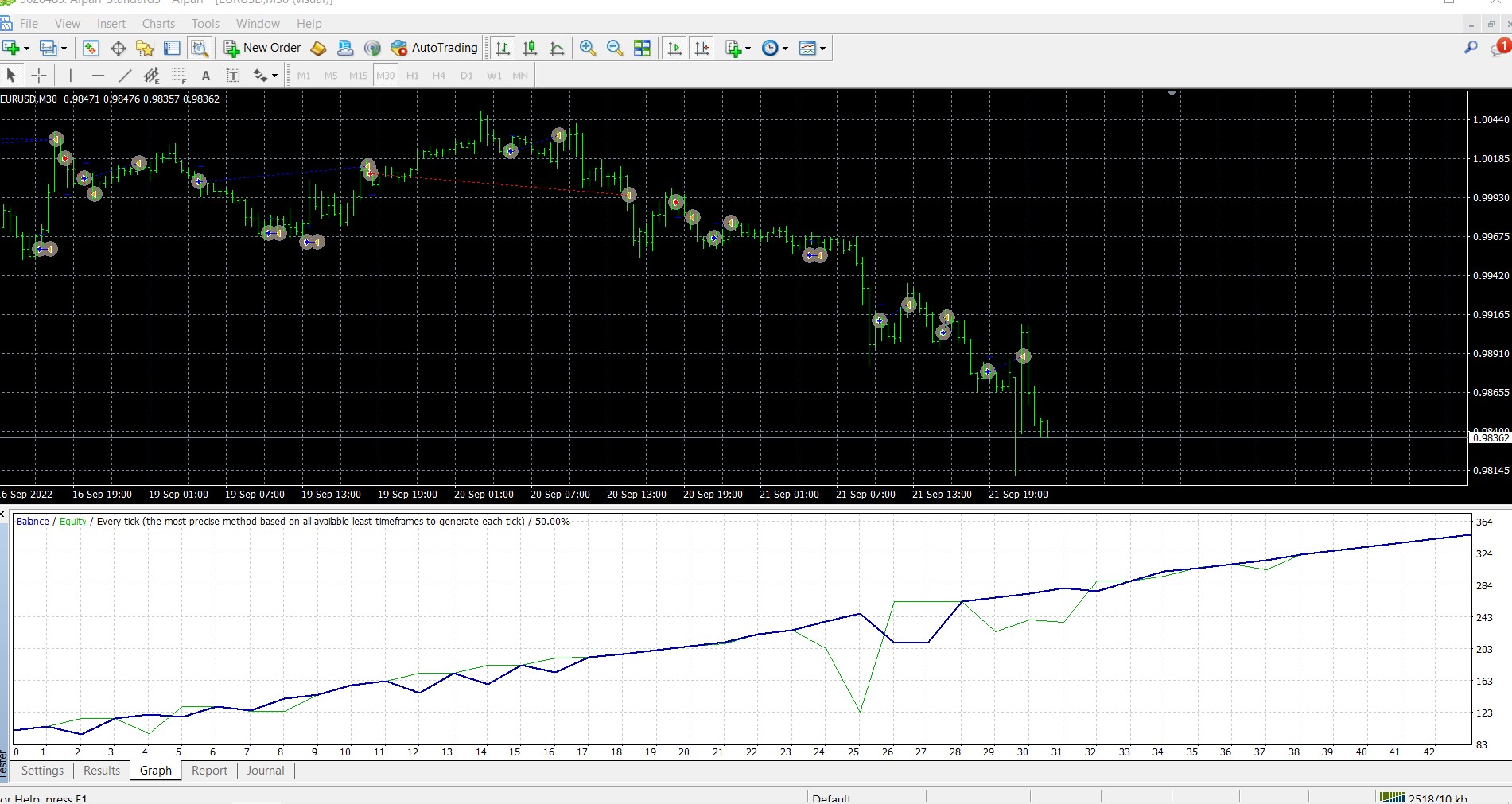Expand the Indicators dropdown arrow

pyautogui.click(x=748, y=49)
